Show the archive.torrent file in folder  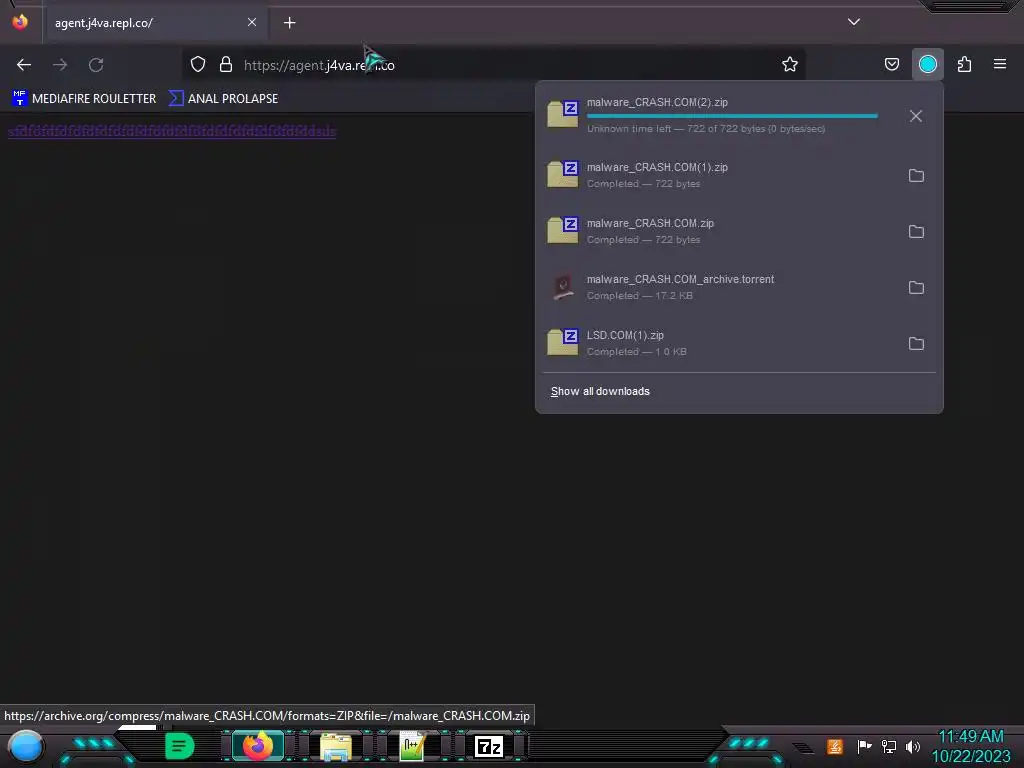click(x=916, y=288)
